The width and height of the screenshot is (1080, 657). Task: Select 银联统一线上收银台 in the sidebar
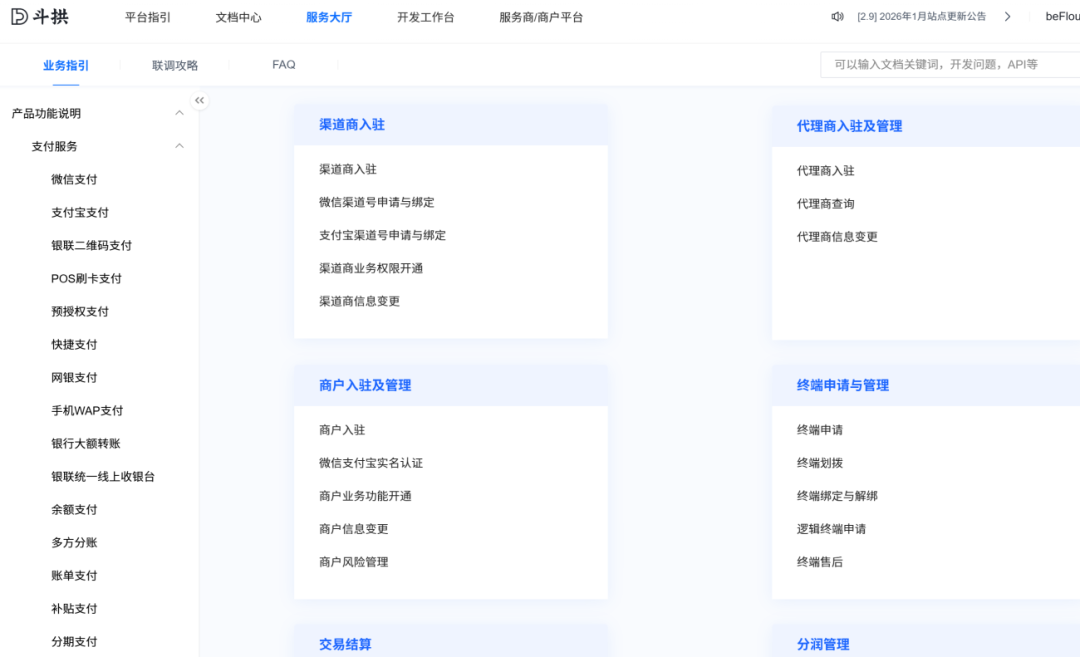point(103,477)
